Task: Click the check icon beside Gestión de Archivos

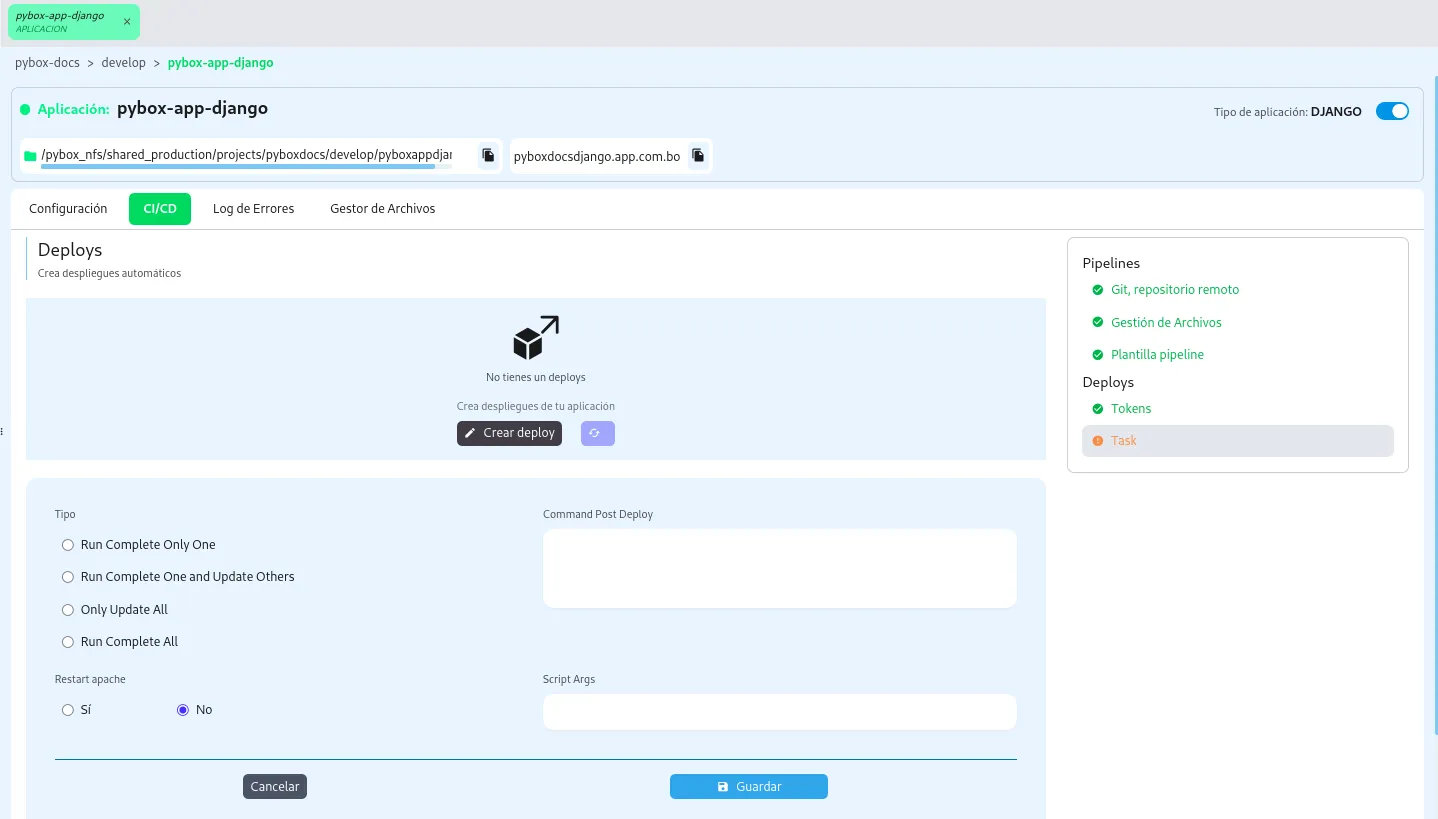Action: (x=1097, y=323)
